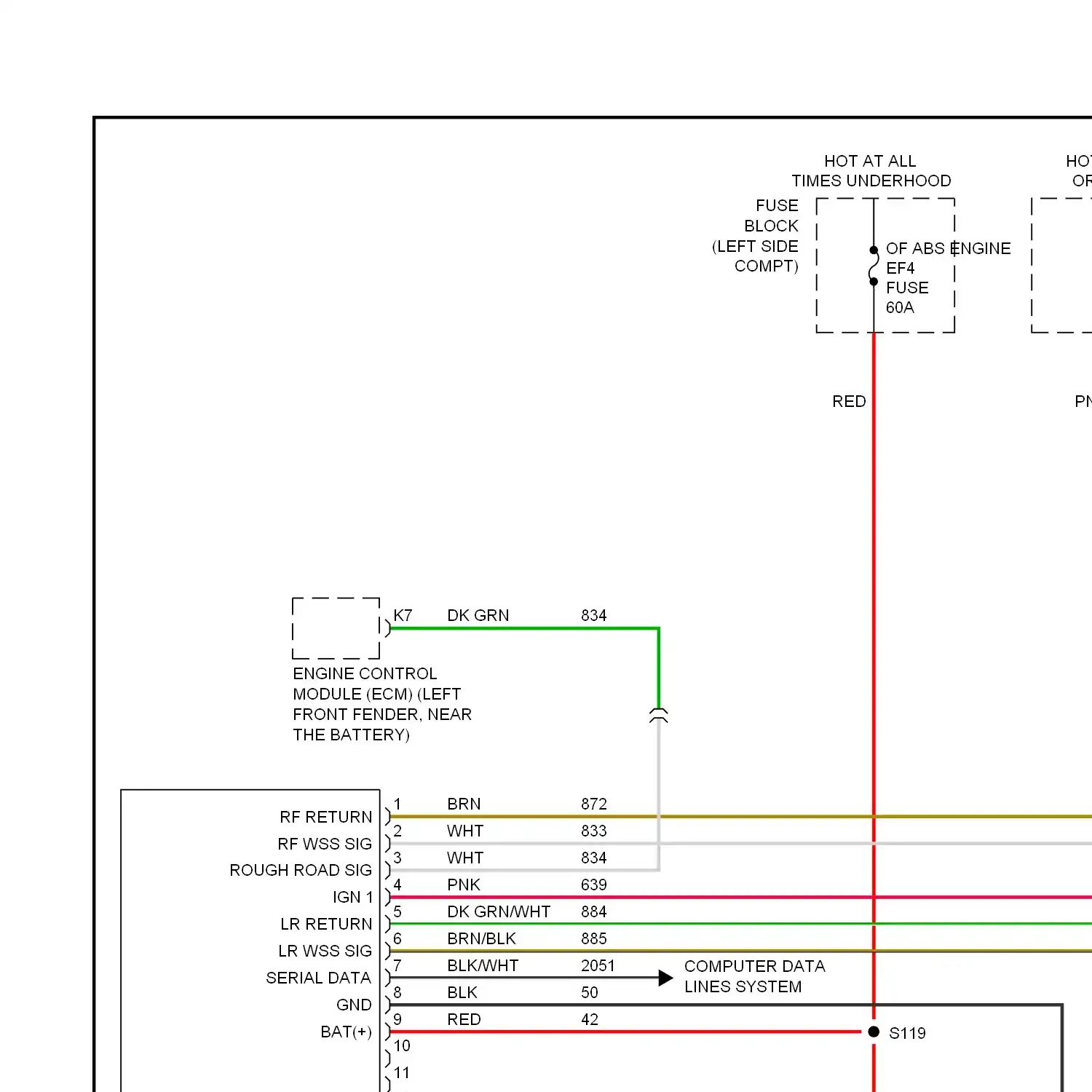The width and height of the screenshot is (1092, 1092).
Task: Click circuit number 872
Action: click(594, 804)
